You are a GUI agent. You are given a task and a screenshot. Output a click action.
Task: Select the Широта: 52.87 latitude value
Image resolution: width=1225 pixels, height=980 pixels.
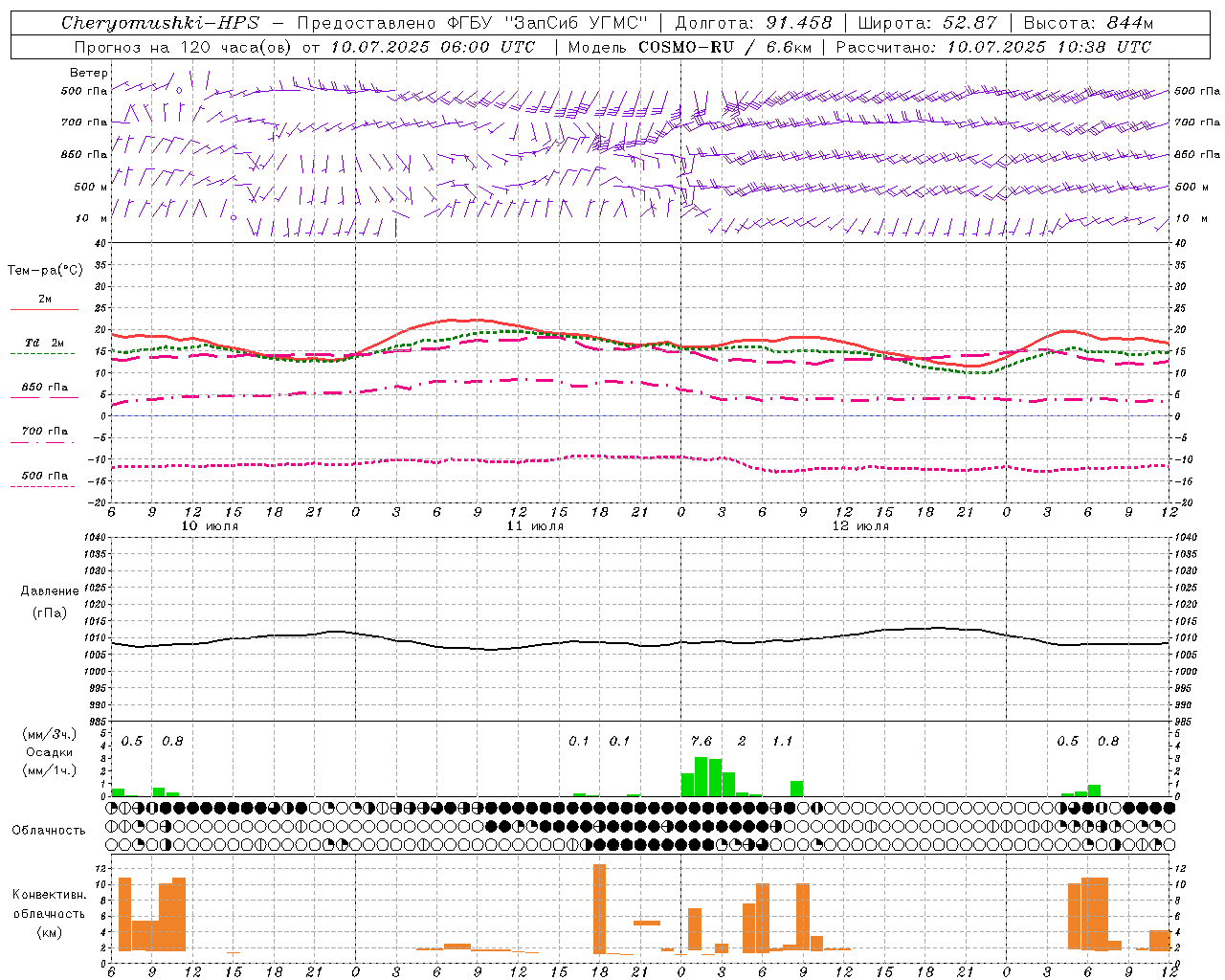926,23
